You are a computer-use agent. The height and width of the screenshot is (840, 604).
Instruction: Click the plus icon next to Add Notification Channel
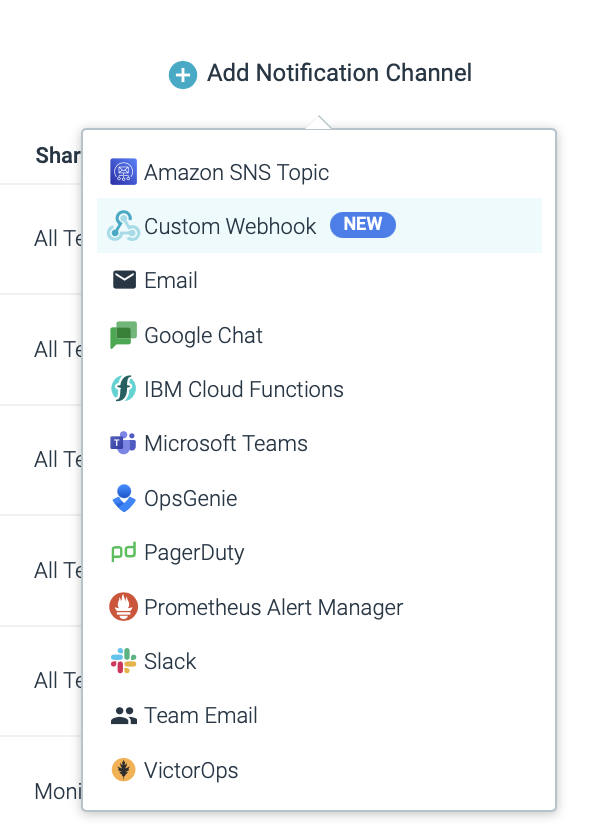coord(182,73)
